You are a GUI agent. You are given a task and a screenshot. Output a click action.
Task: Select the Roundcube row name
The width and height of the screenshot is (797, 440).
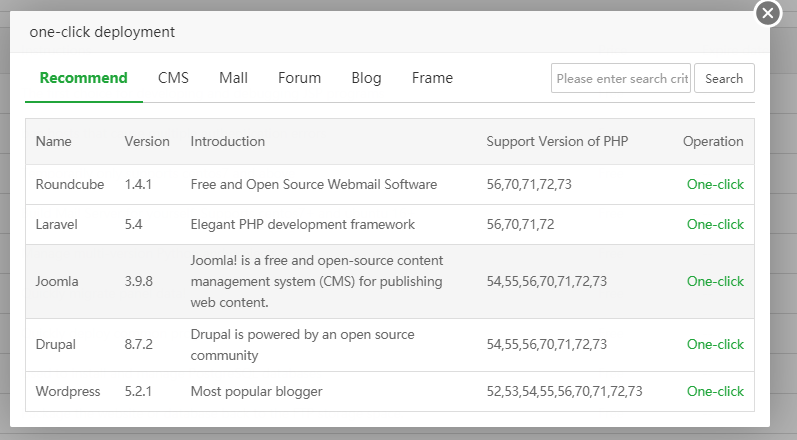(x=70, y=185)
